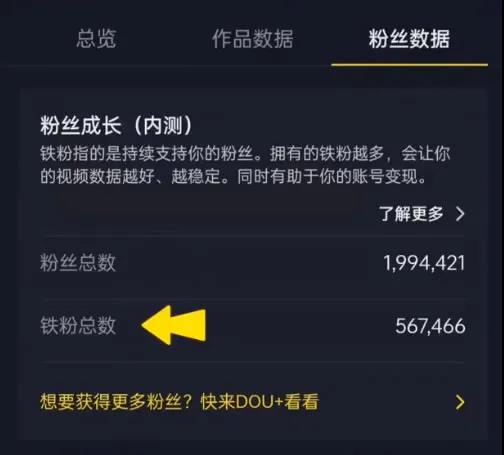Tap the loyal fan count 567,466

430,326
